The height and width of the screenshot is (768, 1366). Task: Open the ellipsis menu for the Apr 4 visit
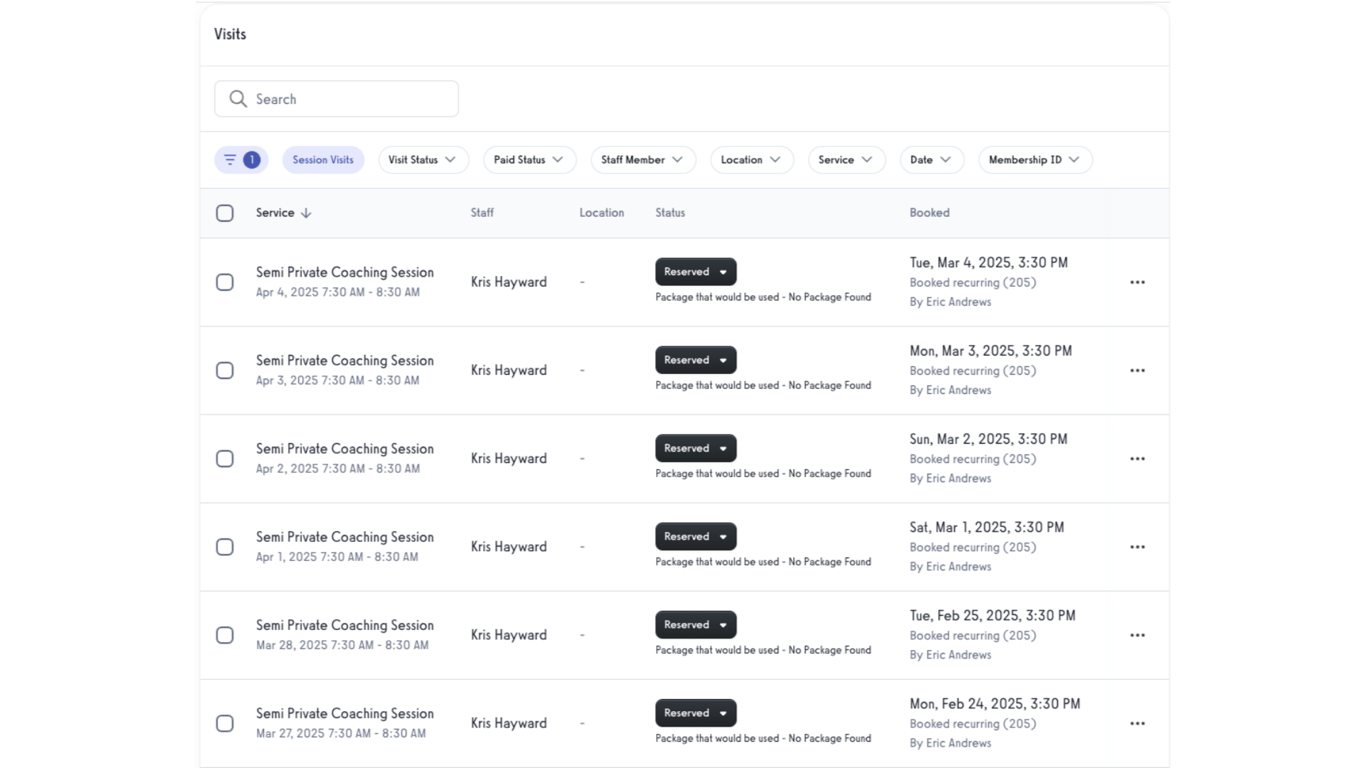(1137, 282)
